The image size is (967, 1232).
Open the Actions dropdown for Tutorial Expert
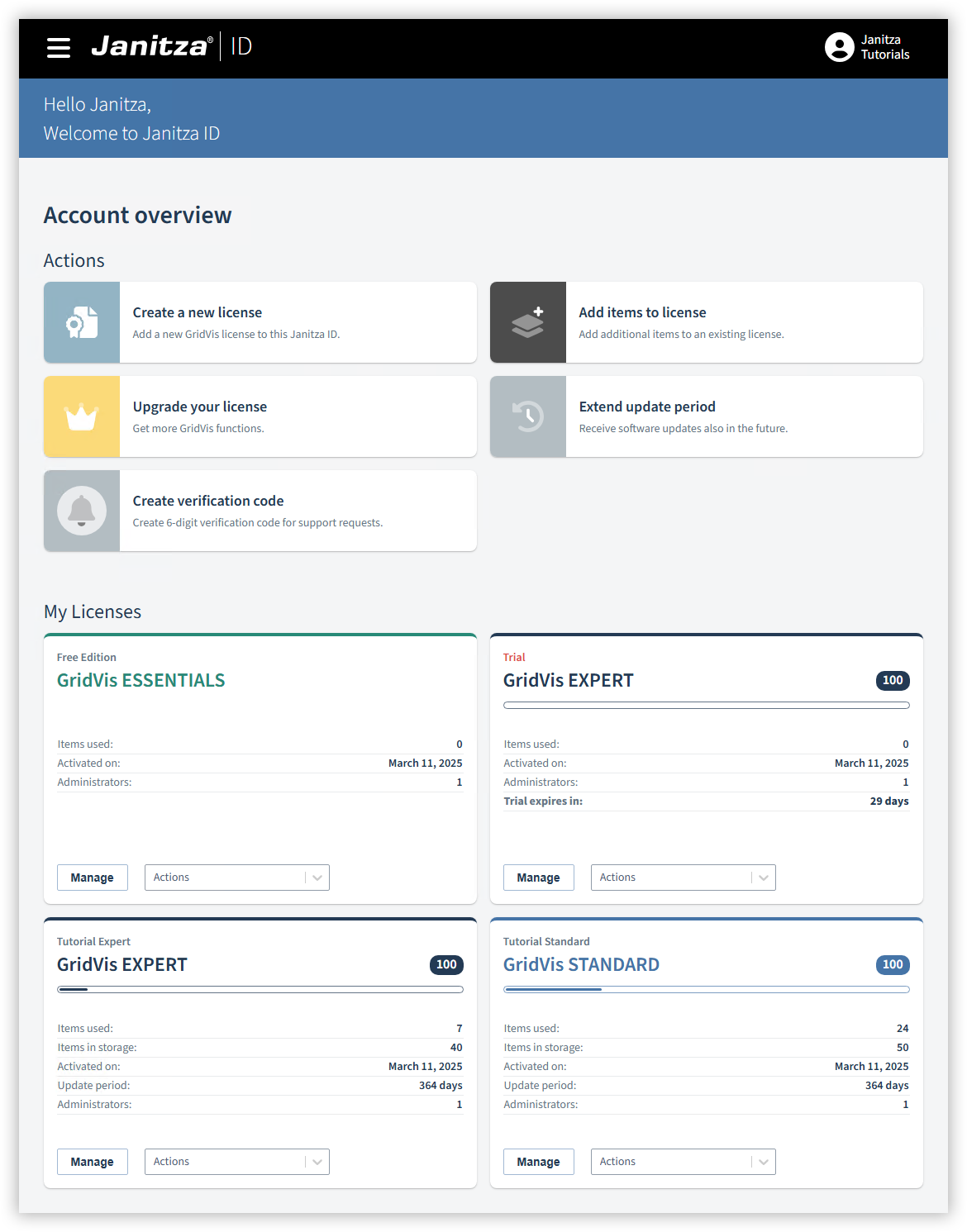pyautogui.click(x=236, y=1161)
